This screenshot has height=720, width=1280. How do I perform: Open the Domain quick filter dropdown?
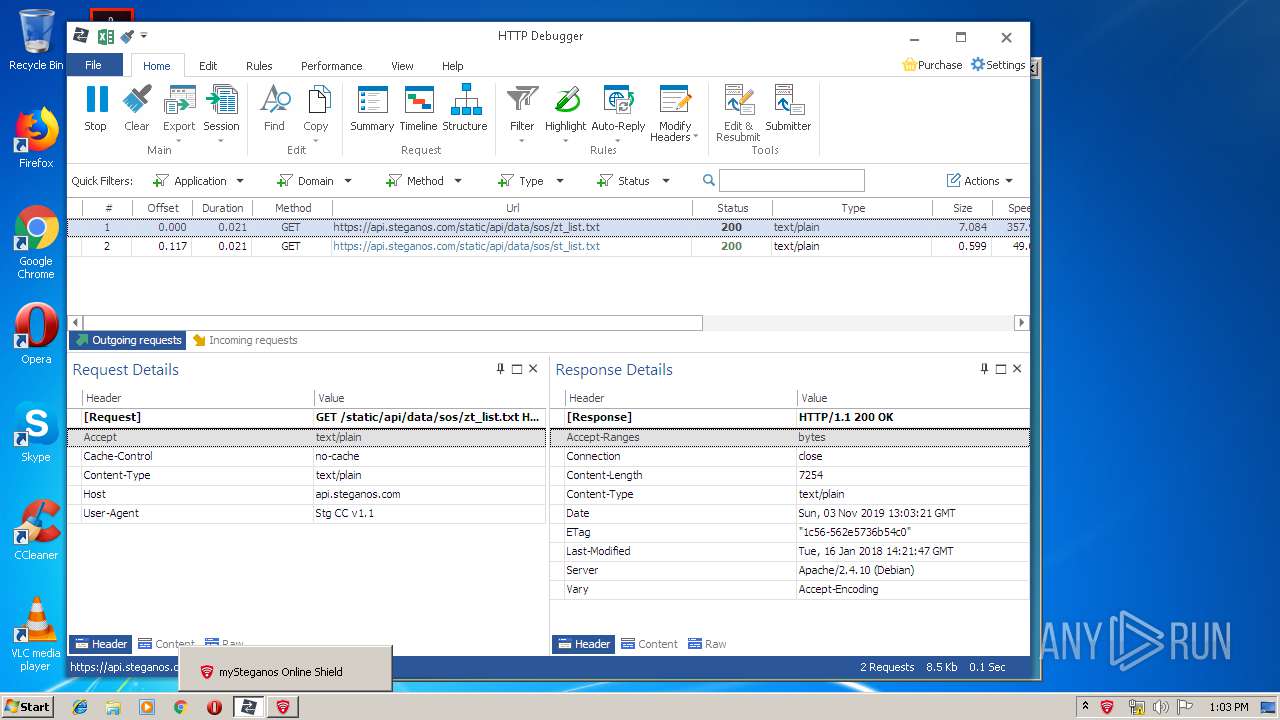point(314,181)
